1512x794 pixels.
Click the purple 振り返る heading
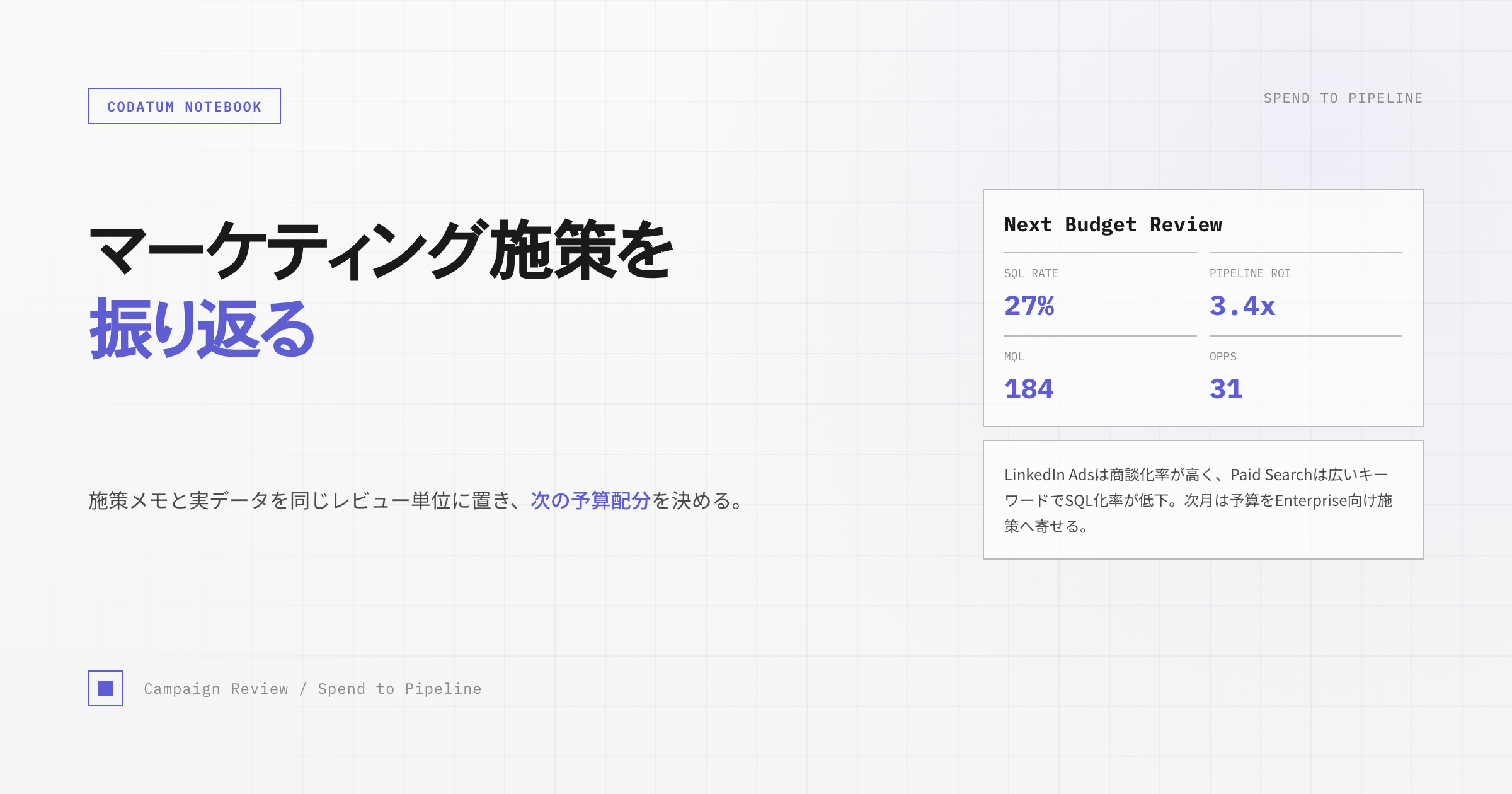tap(202, 329)
